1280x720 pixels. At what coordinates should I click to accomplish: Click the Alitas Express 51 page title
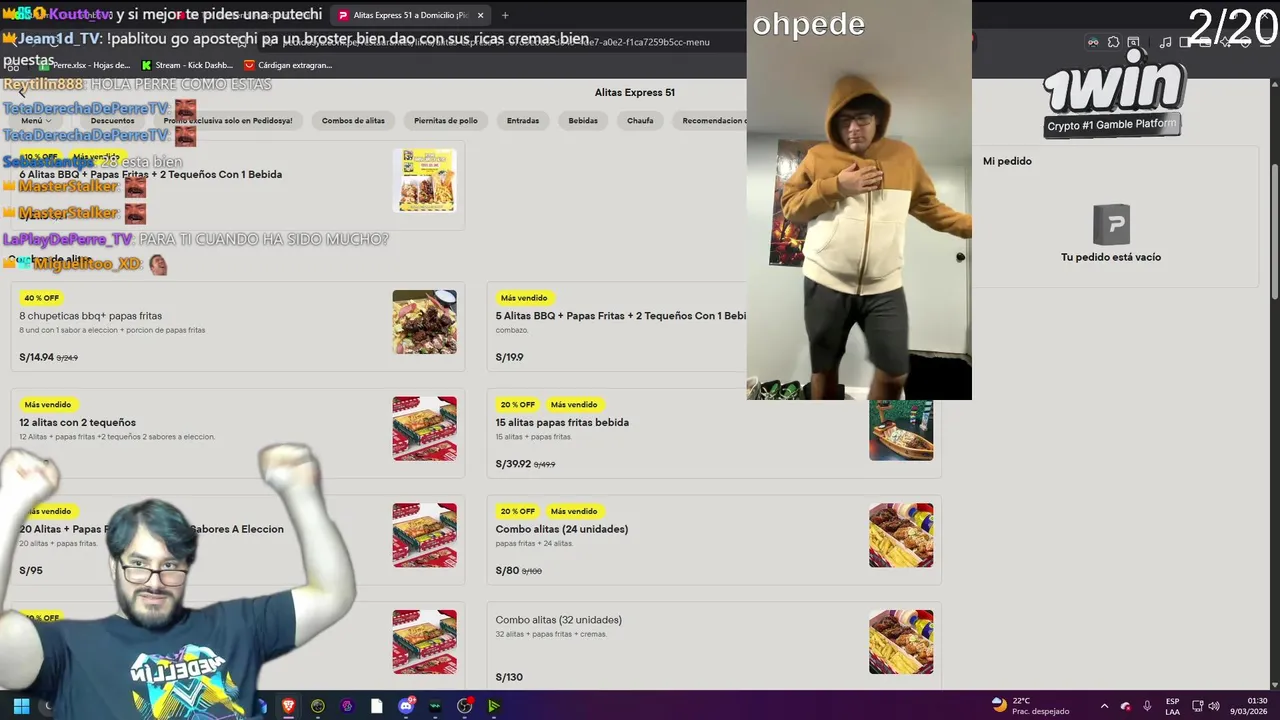(x=635, y=92)
